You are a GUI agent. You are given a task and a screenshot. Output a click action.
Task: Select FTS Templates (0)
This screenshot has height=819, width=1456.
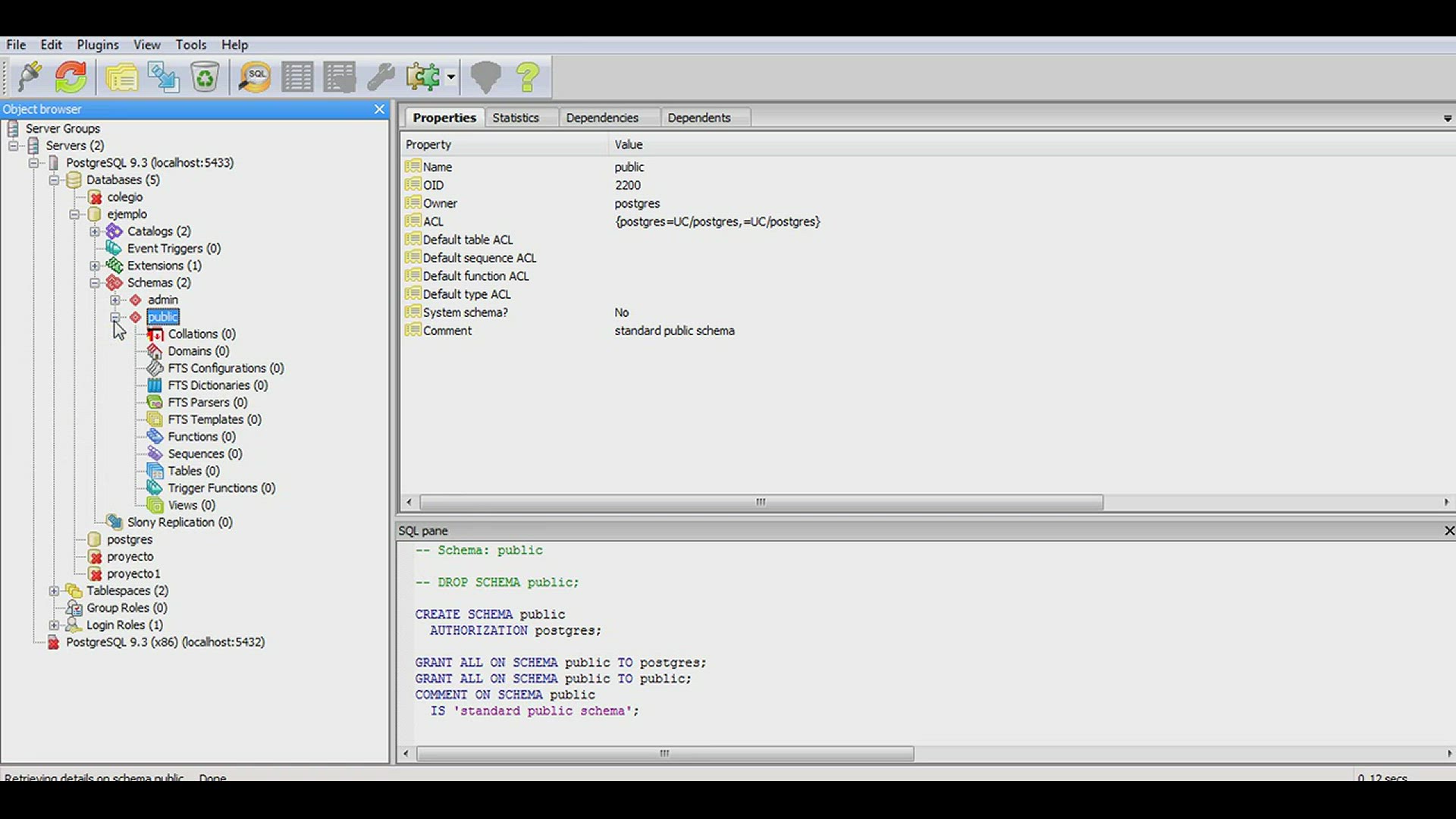(215, 419)
